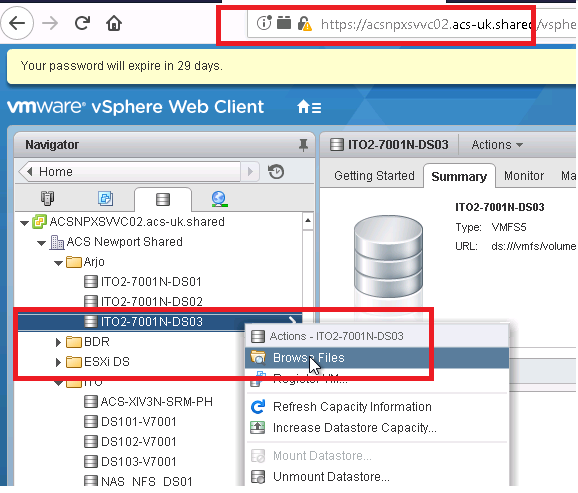
Task: Click the ACS-XIV3N-SRM-PH datastore icon
Action: click(90, 402)
